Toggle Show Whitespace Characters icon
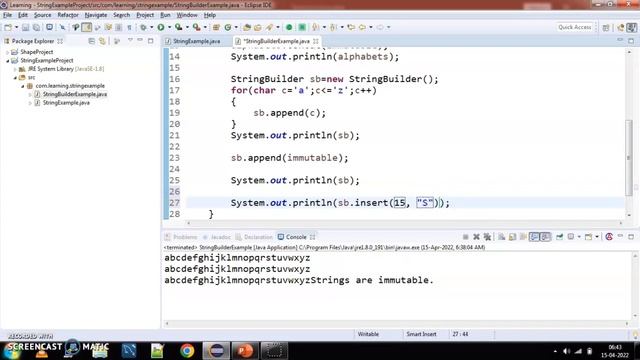The height and width of the screenshot is (360, 640). (129, 27)
